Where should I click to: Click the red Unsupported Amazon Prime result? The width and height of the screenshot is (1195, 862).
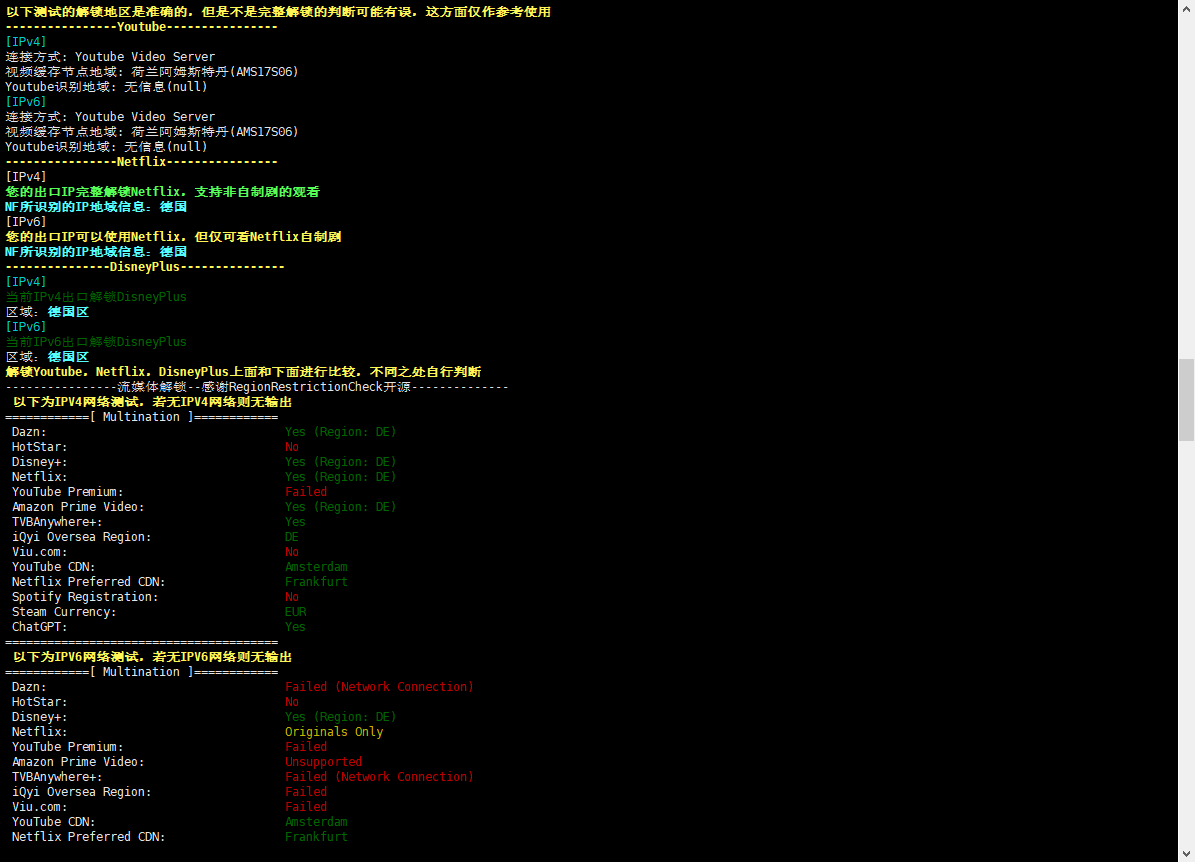pyautogui.click(x=323, y=762)
